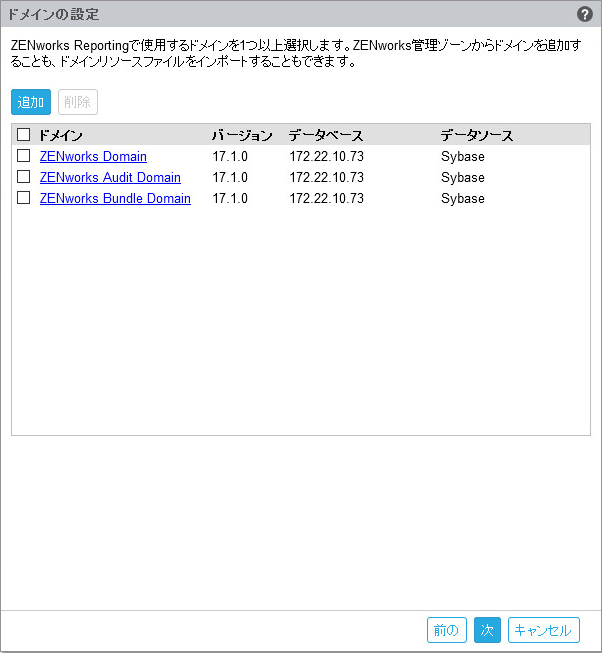602x653 pixels.
Task: Open the ZENworks Bundle Domain link
Action: click(x=115, y=198)
